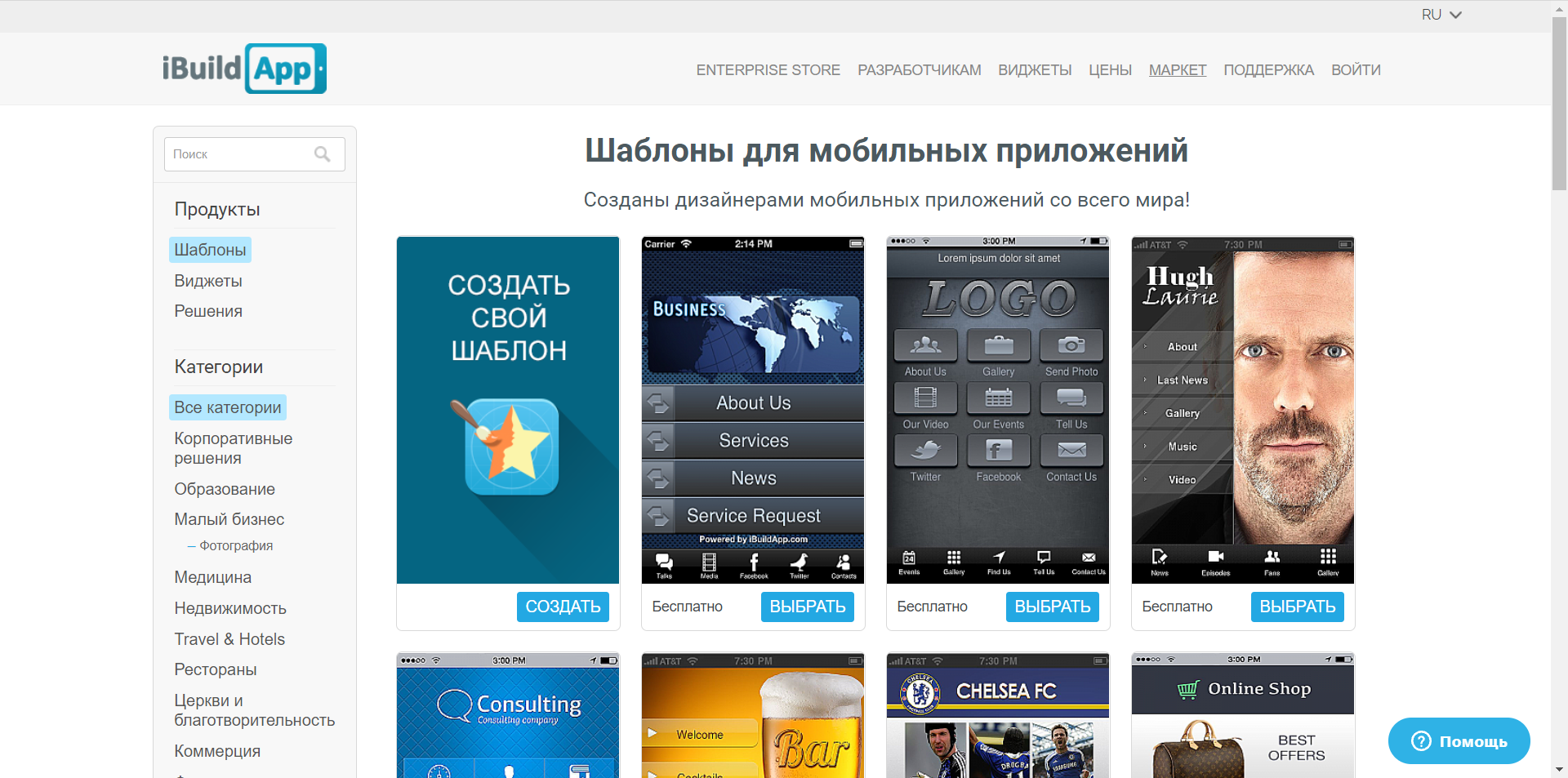Click ВЫБРАТЬ under Business template
The height and width of the screenshot is (778, 1568).
tap(808, 607)
